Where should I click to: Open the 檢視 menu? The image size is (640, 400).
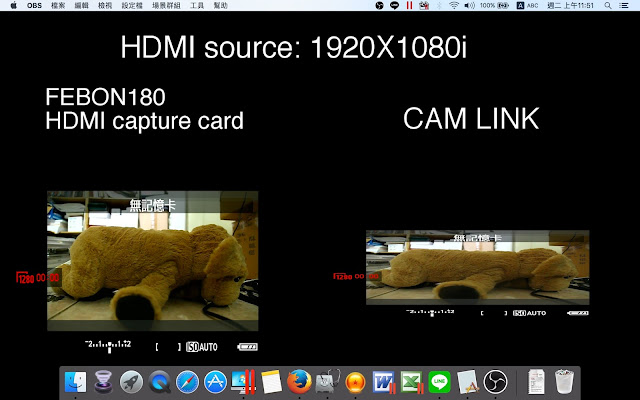(x=105, y=5)
